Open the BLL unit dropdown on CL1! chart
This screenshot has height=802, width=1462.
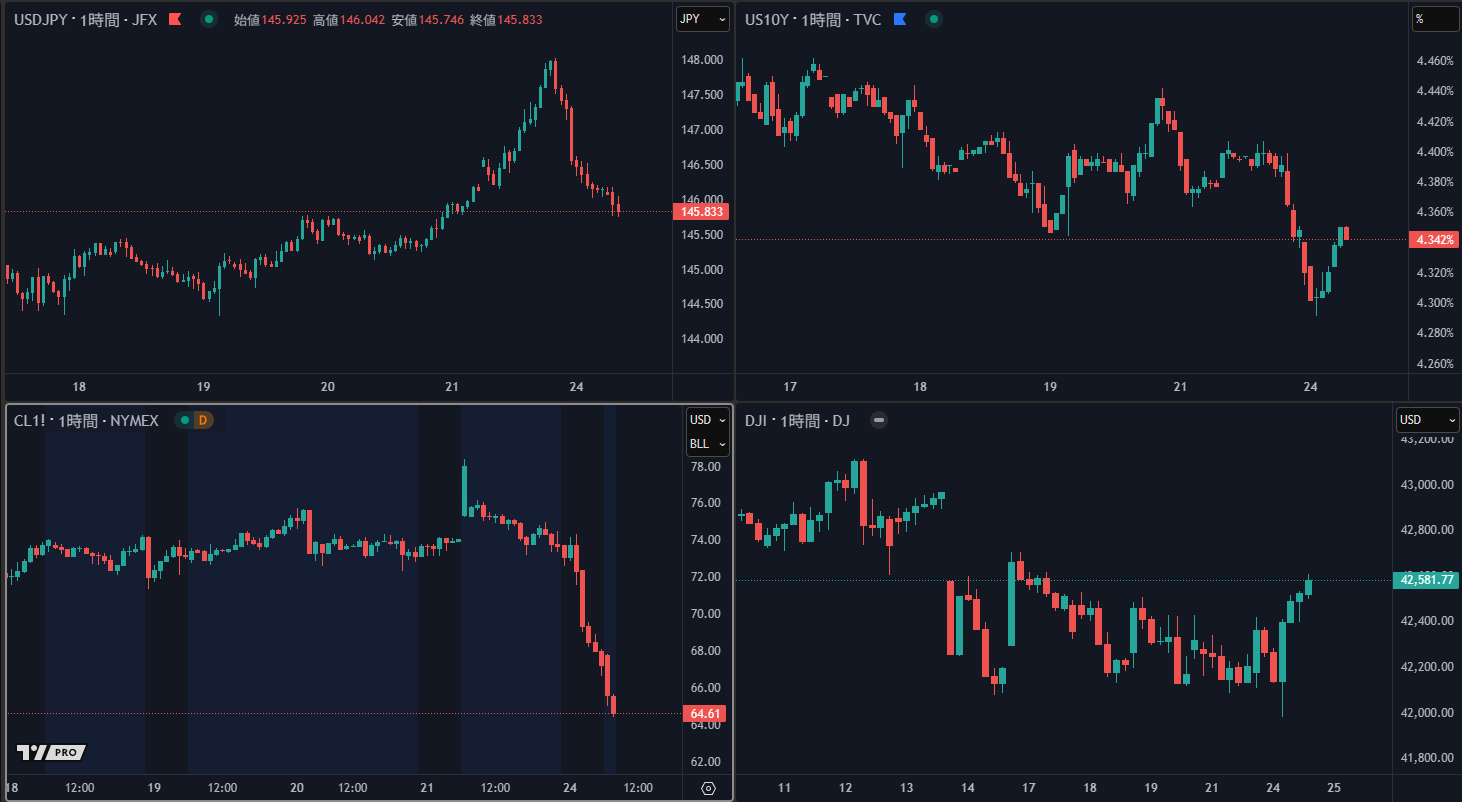[x=708, y=444]
